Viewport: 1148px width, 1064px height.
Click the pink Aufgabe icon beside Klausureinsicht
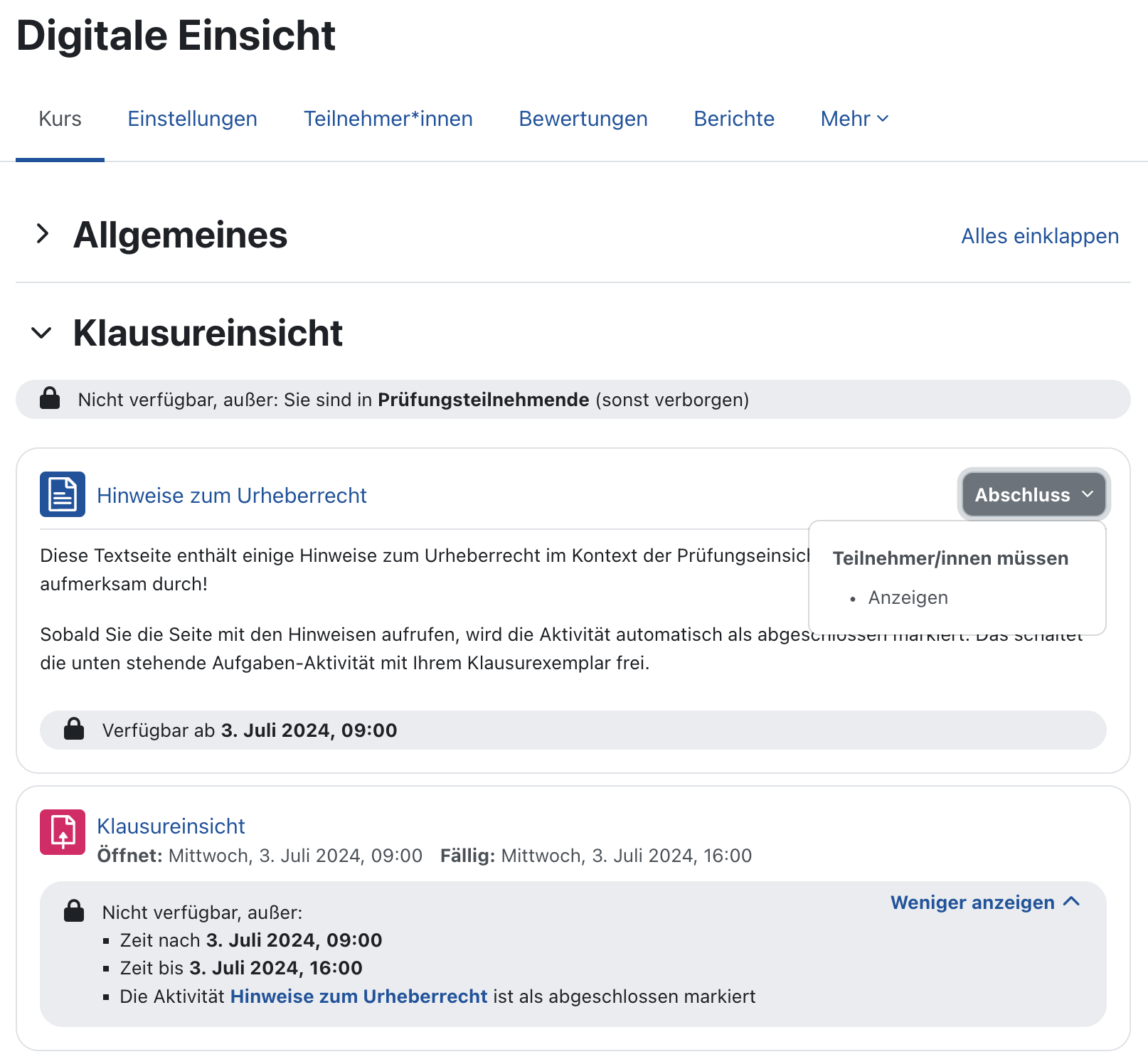(62, 832)
